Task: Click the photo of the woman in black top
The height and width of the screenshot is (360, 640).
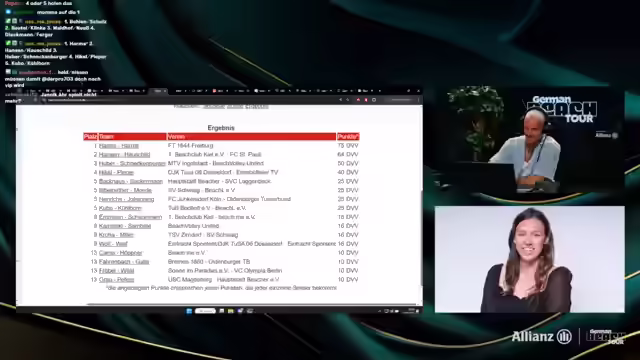Action: click(529, 259)
